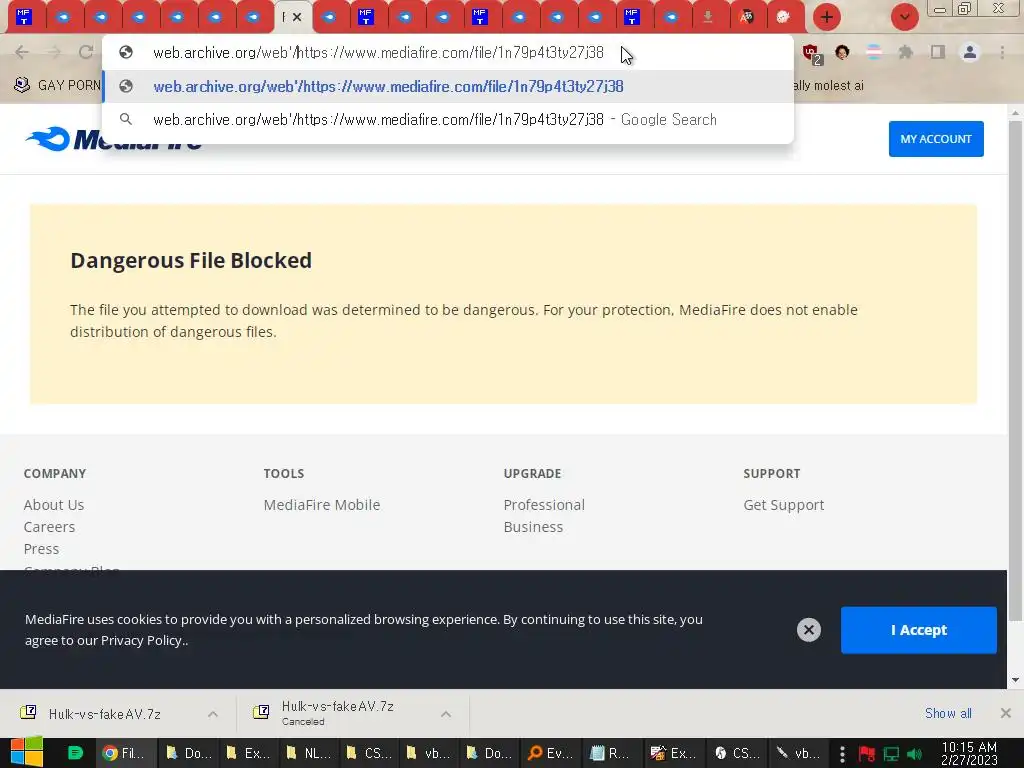The image size is (1024, 768).
Task: Click the round avatar extension icon
Action: 842,52
